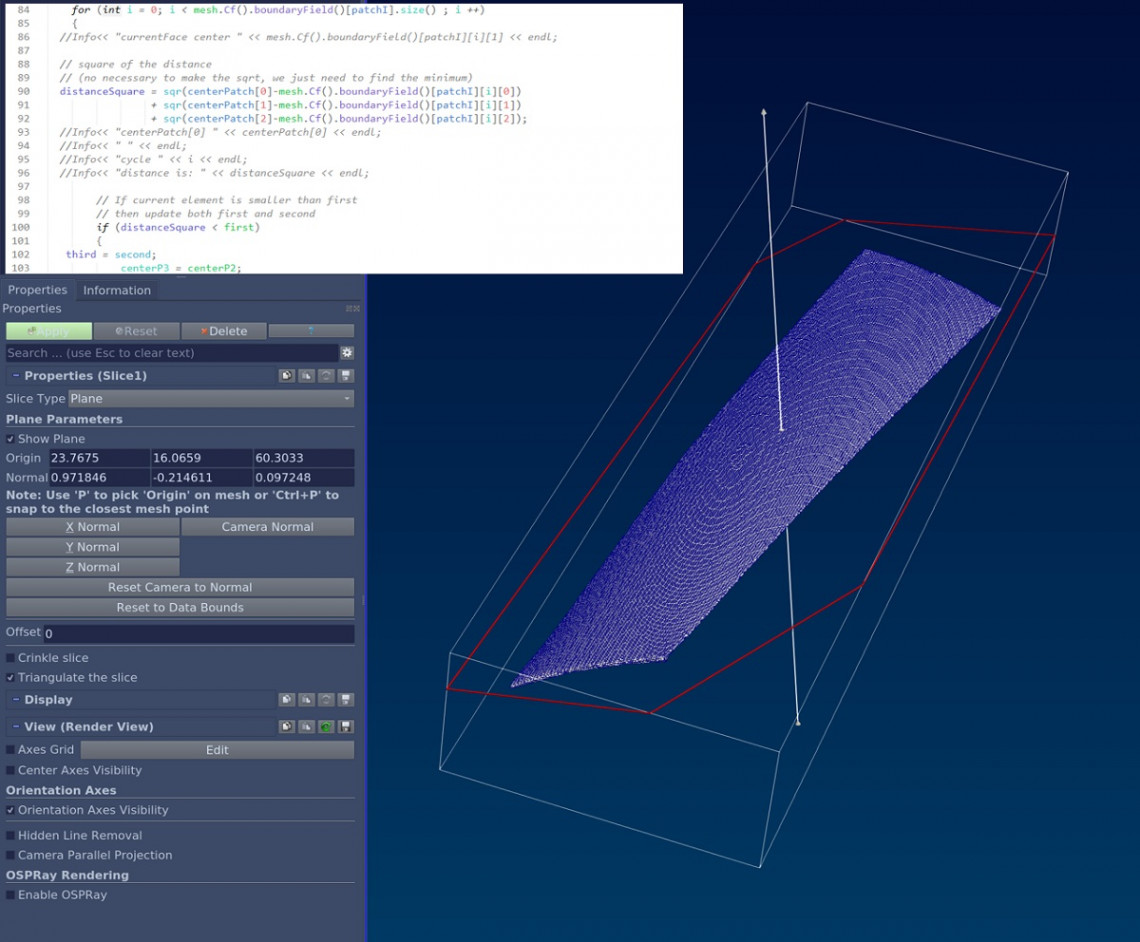The image size is (1140, 942).
Task: Save Display section settings as defaults
Action: tap(346, 700)
